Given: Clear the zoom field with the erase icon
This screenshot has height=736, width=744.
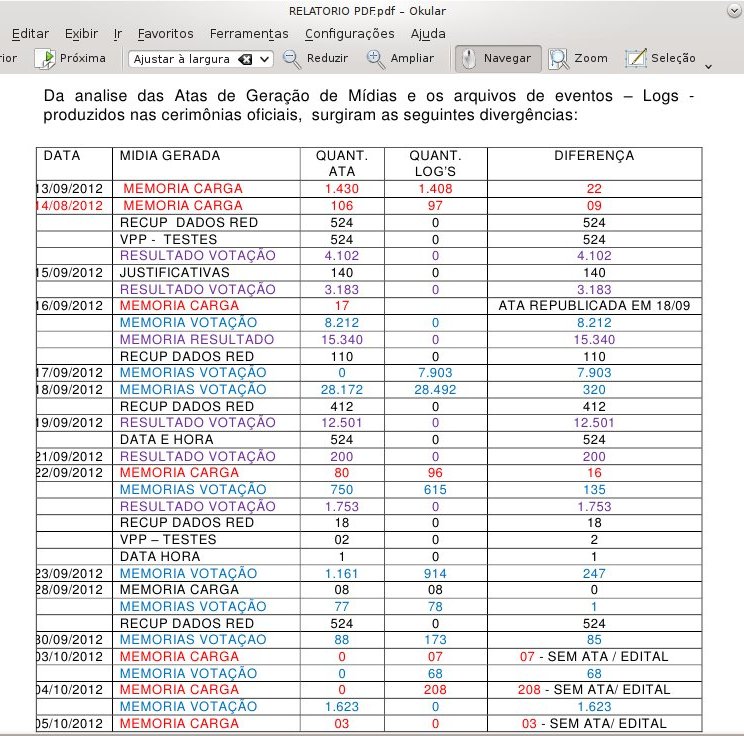Looking at the screenshot, I should pos(245,59).
